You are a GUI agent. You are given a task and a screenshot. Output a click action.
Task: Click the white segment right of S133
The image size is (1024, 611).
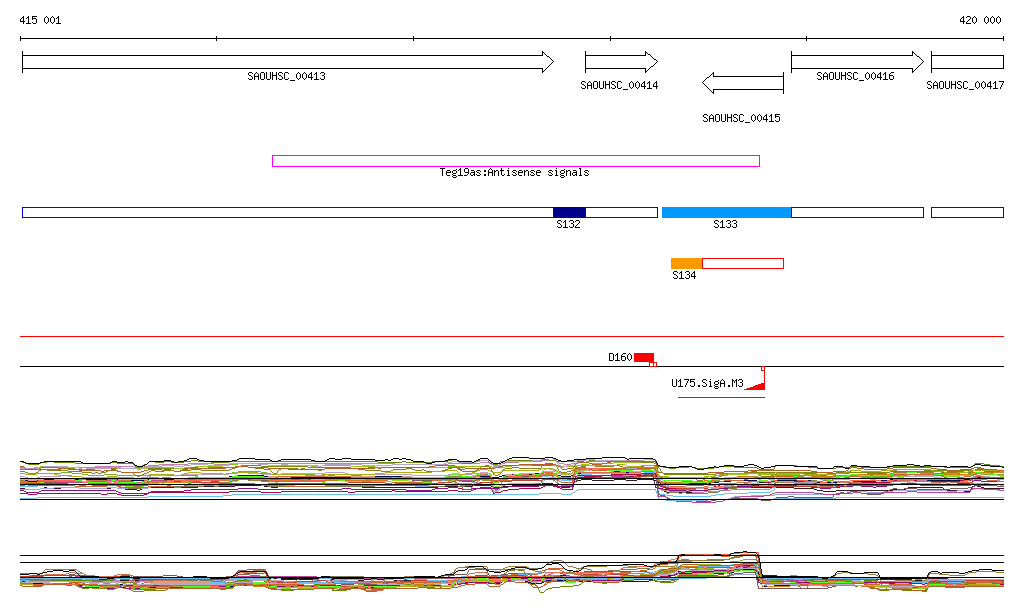857,212
